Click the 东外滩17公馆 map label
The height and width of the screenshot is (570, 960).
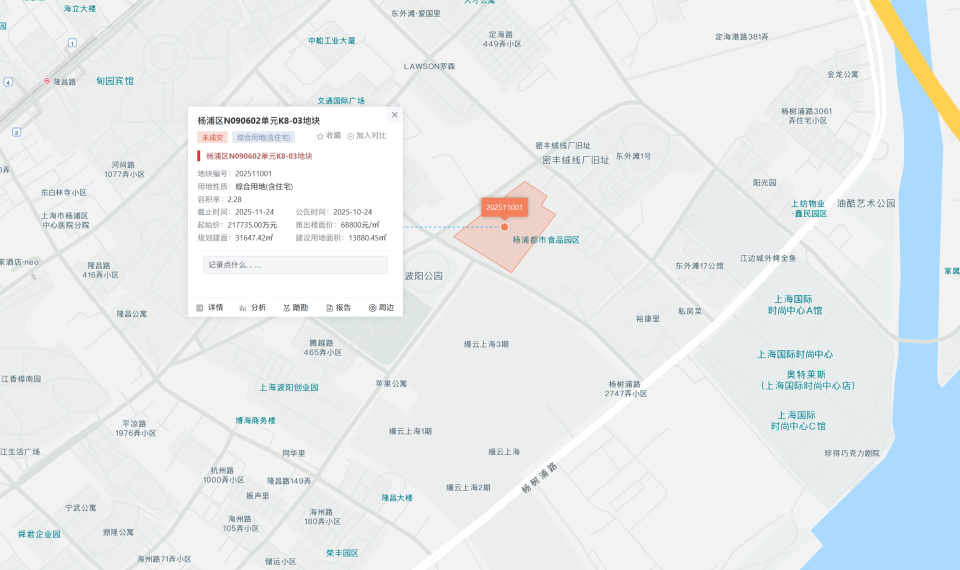coord(699,266)
